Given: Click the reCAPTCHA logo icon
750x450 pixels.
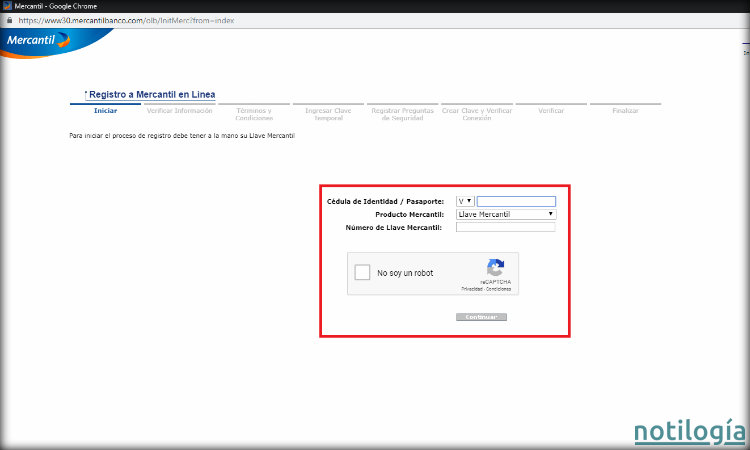Looking at the screenshot, I should [495, 268].
